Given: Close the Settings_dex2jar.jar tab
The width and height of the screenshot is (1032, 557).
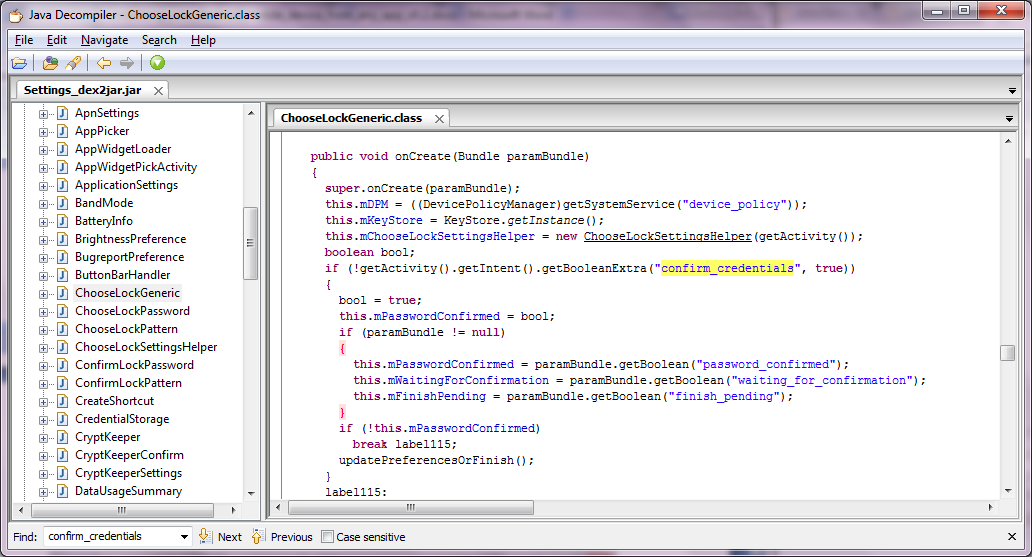Looking at the screenshot, I should coord(159,91).
